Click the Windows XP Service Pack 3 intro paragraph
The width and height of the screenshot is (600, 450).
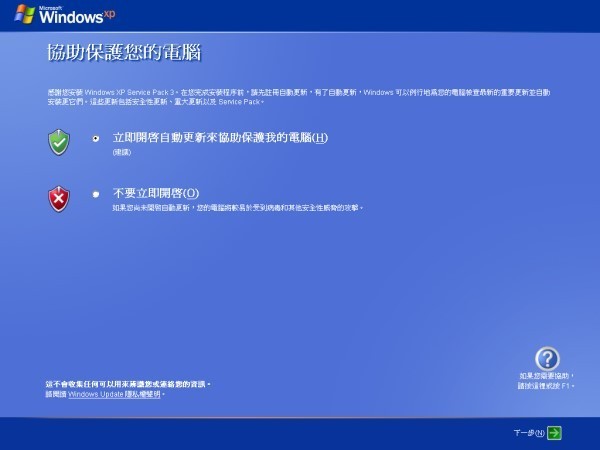pos(299,97)
